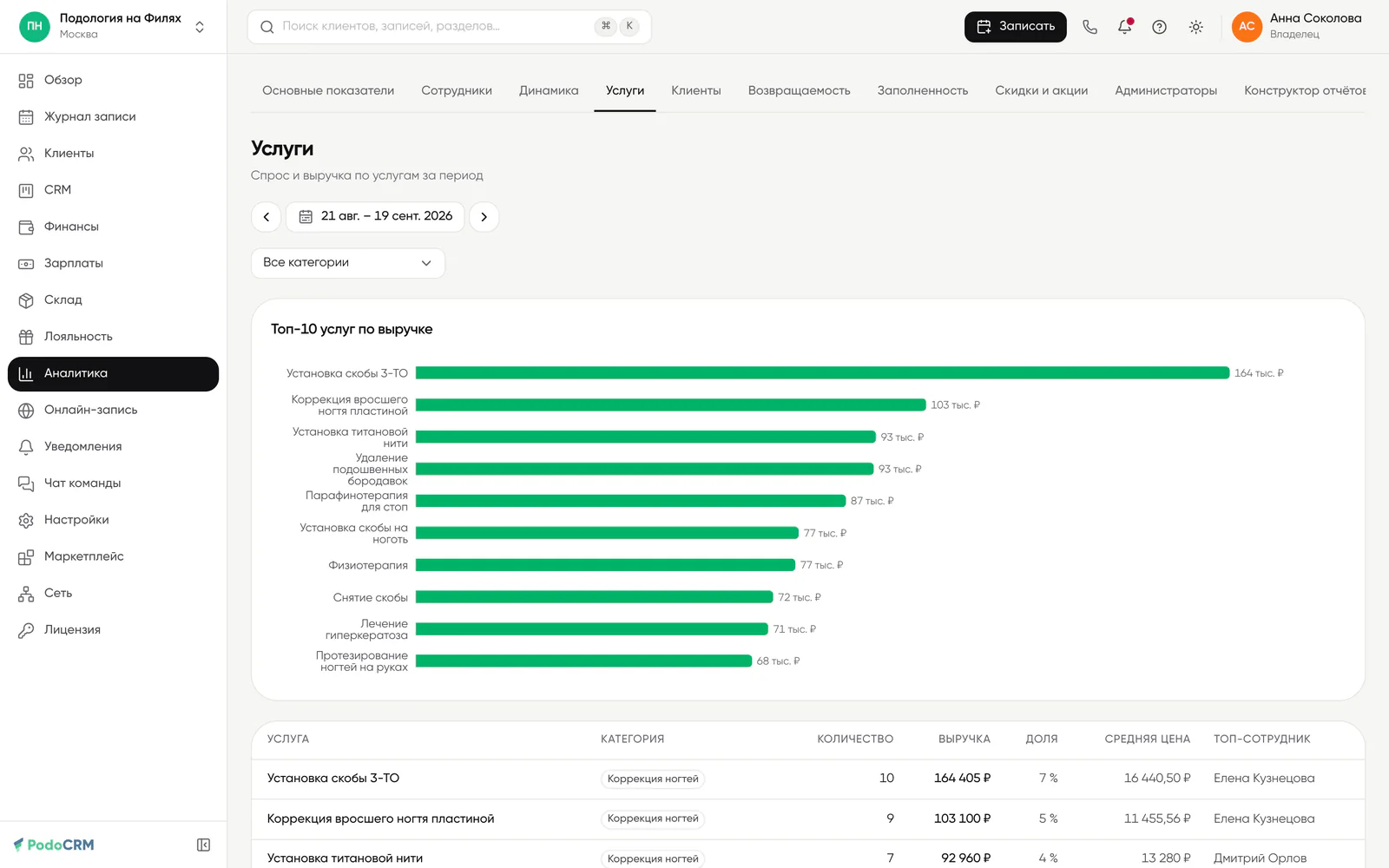Open Конструктор отчётов tab
1389x868 pixels.
[1305, 90]
